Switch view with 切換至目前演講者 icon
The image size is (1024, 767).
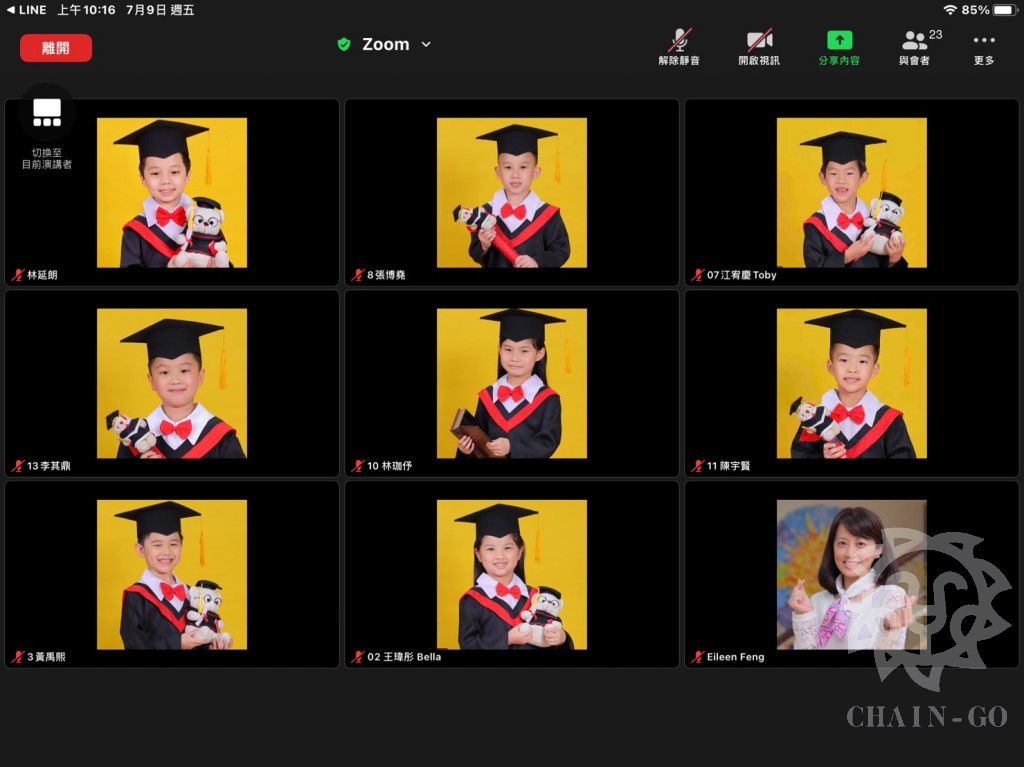click(x=47, y=112)
